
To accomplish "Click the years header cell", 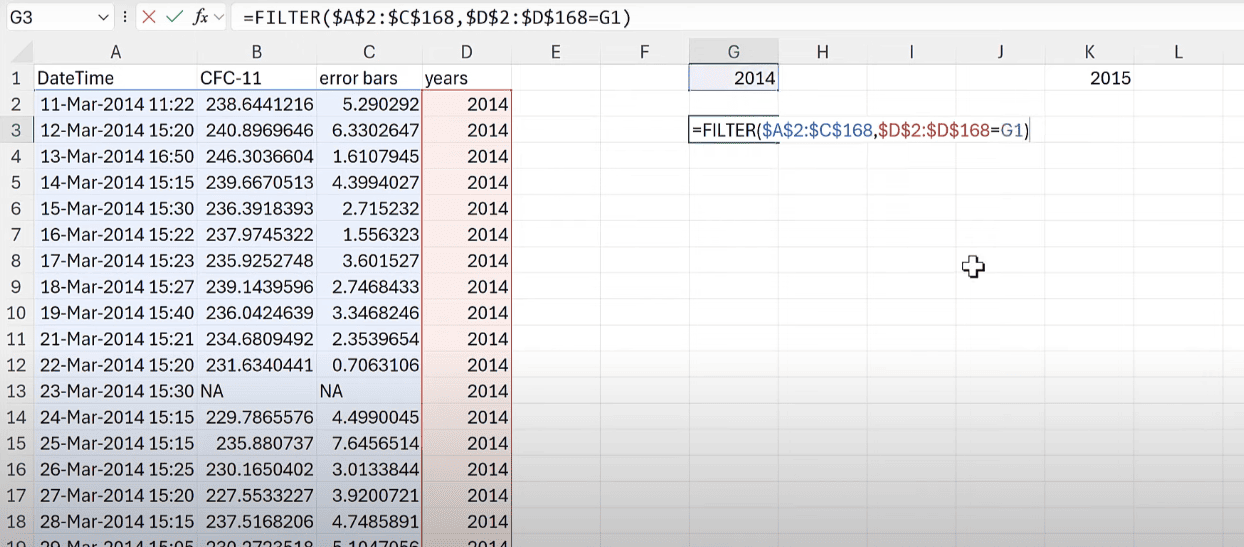I will coord(466,78).
